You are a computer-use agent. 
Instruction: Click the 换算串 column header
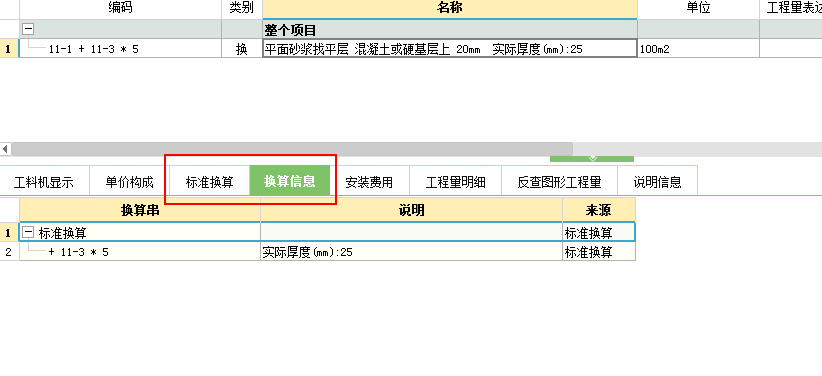click(140, 210)
